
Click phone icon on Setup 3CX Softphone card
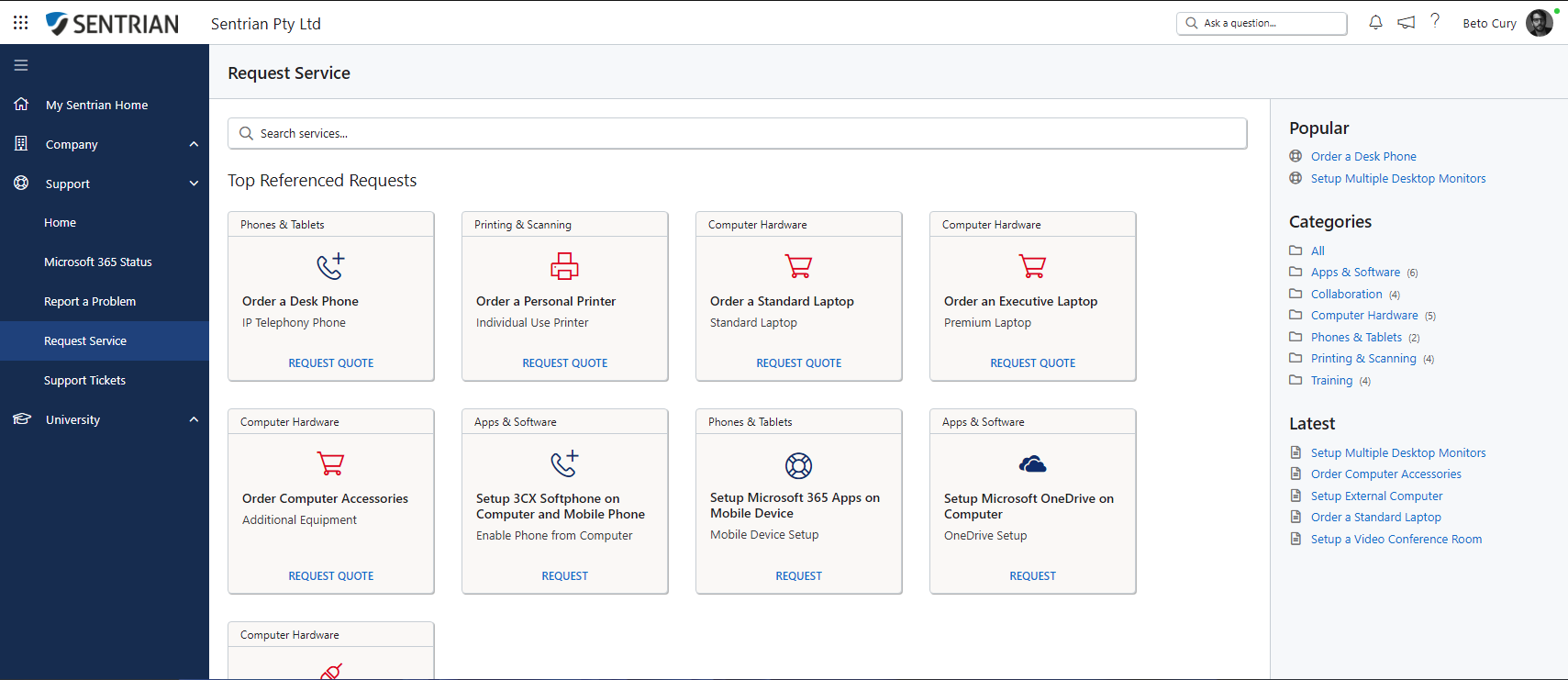[564, 463]
